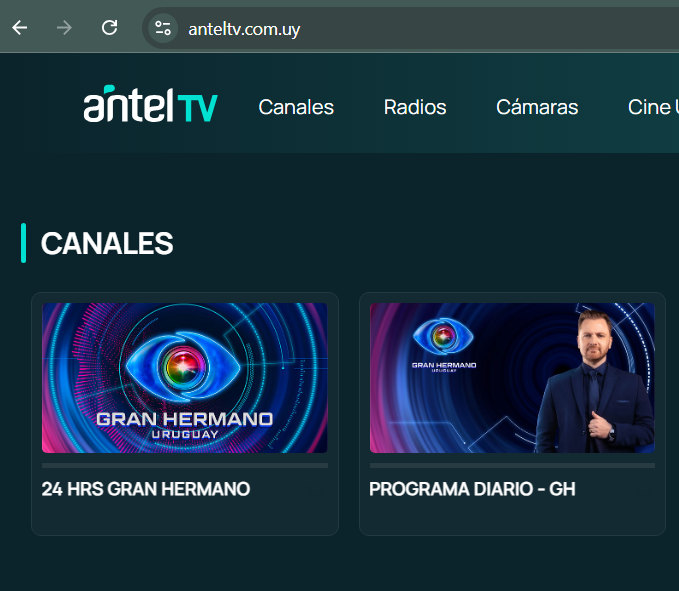Reload the page with the refresh icon
The width and height of the screenshot is (679, 591).
pyautogui.click(x=110, y=28)
